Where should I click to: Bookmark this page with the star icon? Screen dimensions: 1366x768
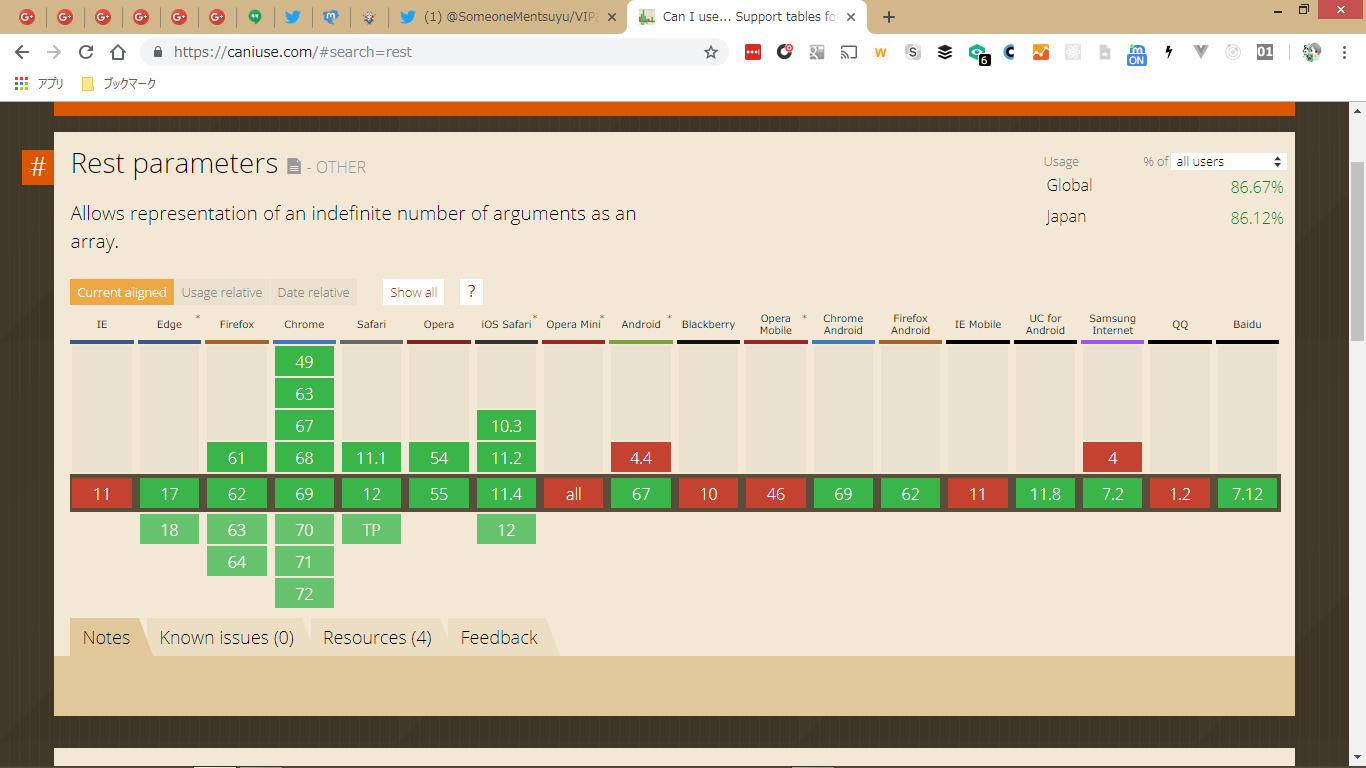pos(711,52)
